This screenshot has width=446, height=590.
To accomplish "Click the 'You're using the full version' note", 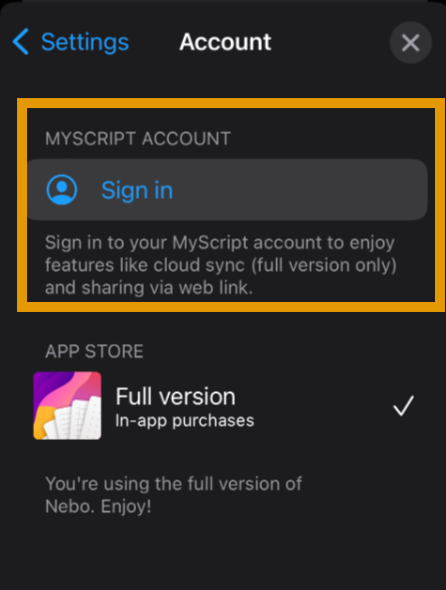I will coord(174,484).
